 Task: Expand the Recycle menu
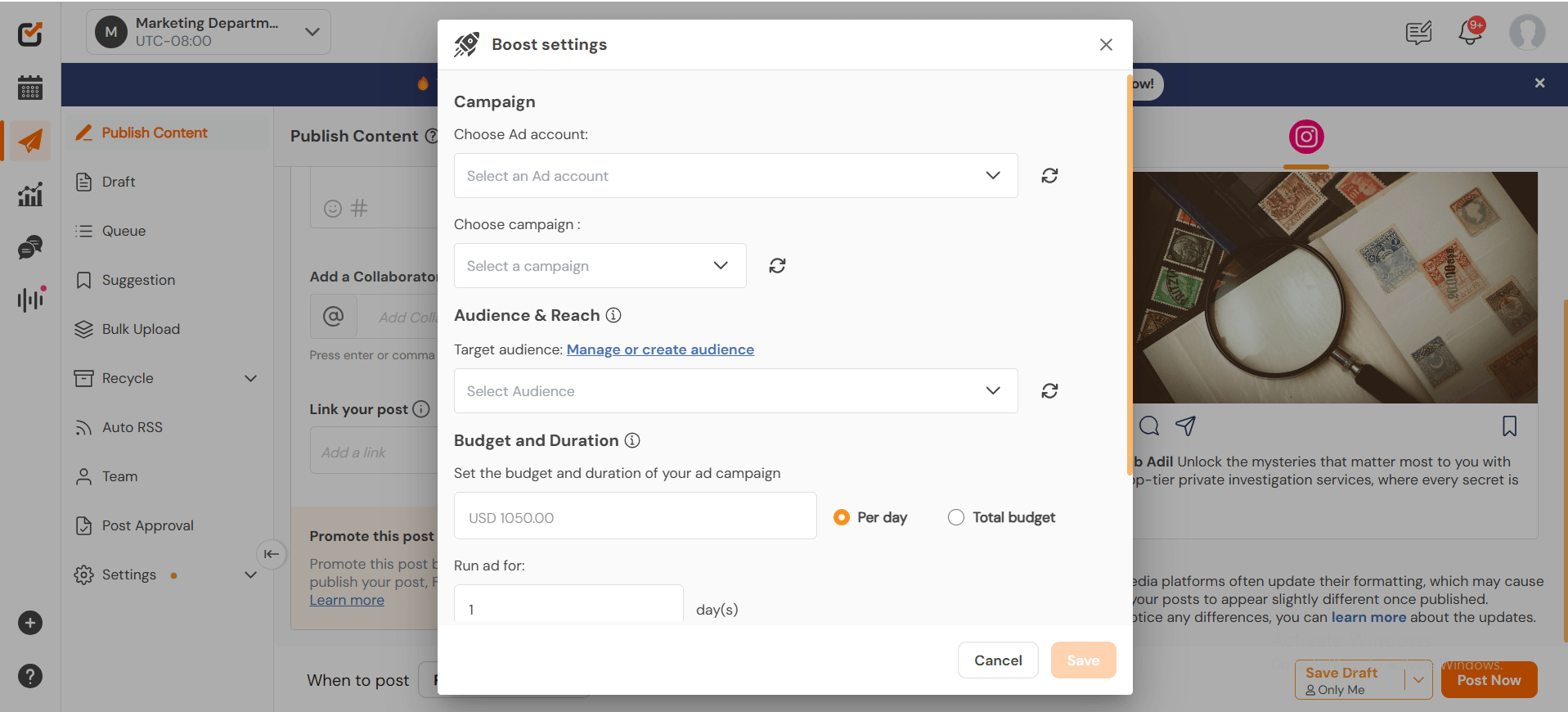251,378
